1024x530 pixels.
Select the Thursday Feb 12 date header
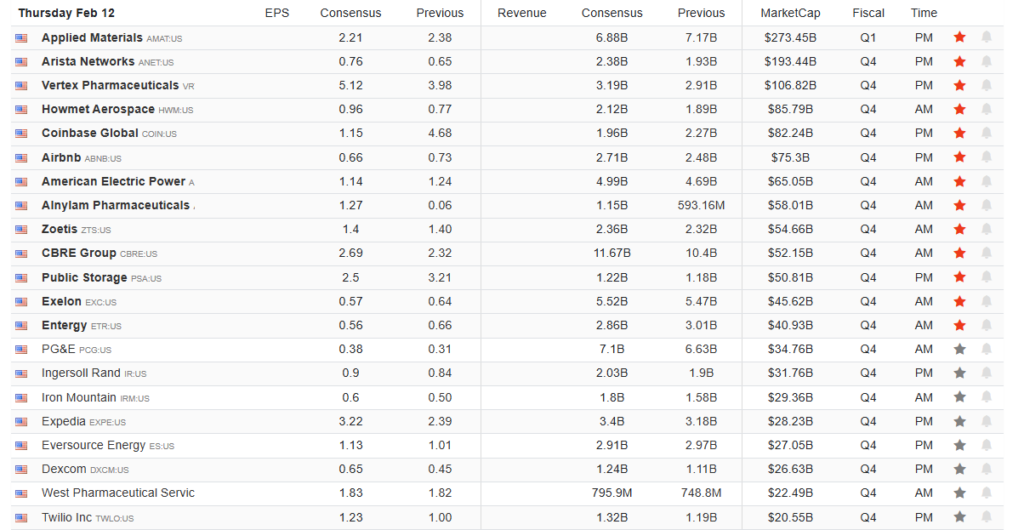tap(66, 13)
